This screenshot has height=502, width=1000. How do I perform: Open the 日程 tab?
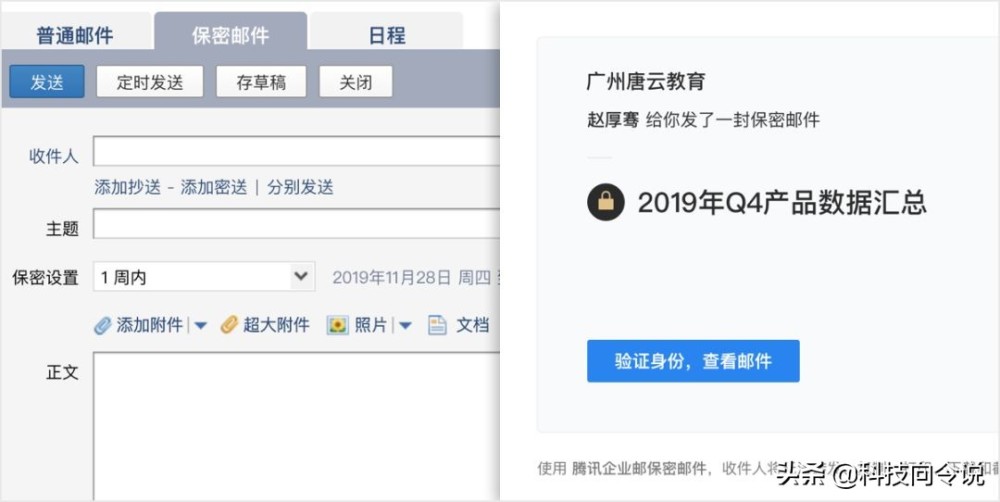click(386, 35)
